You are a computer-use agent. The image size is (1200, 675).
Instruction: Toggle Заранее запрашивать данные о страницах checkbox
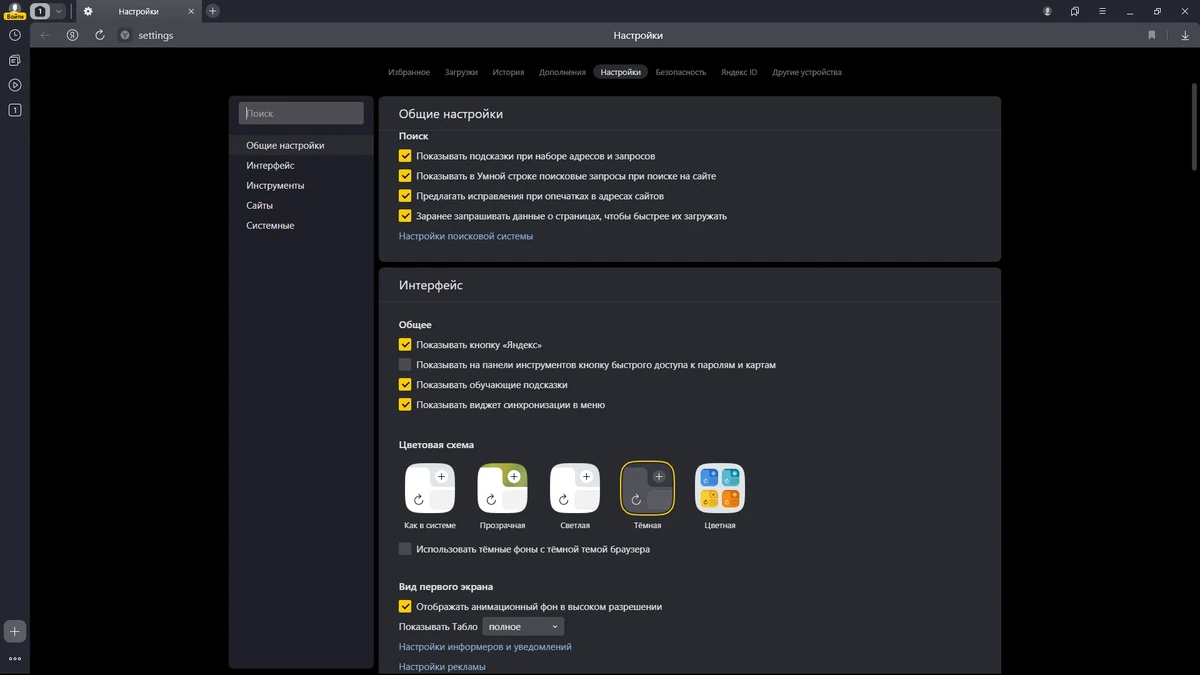tap(405, 216)
